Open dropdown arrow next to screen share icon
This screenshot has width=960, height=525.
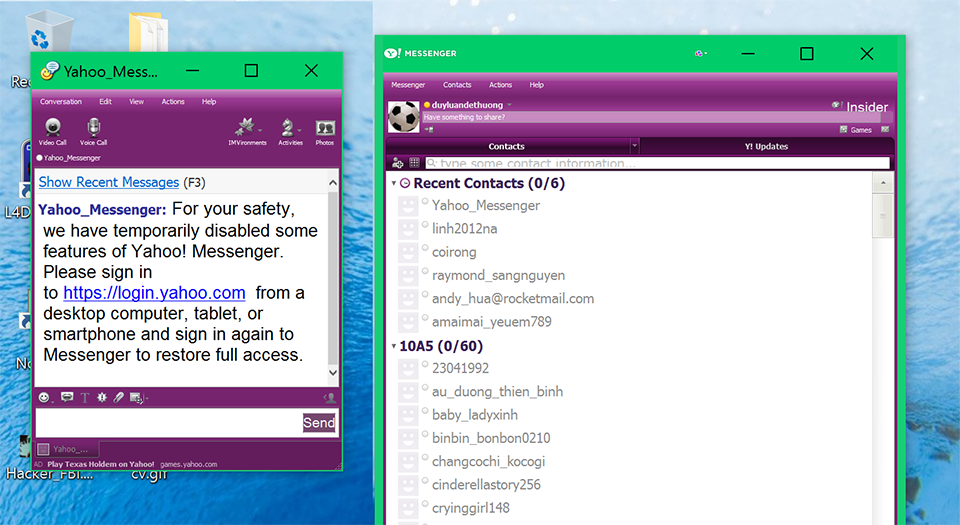[x=146, y=398]
